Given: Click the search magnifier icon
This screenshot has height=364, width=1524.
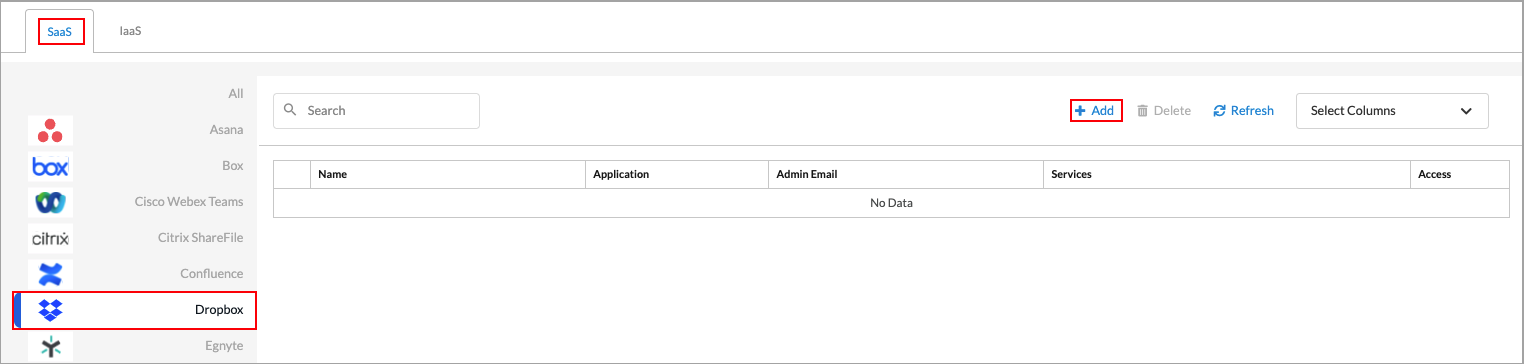Looking at the screenshot, I should click(291, 110).
